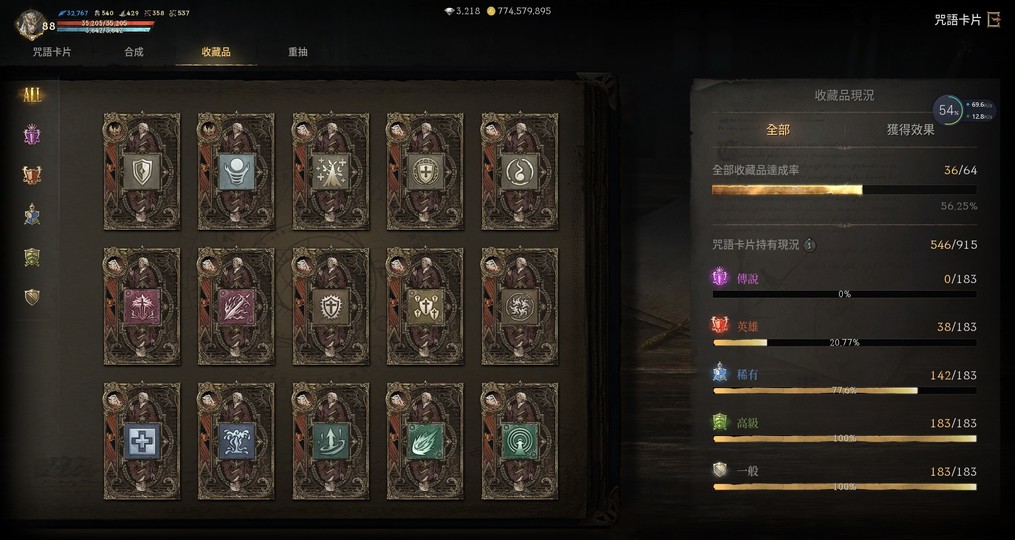Open the player portrait at top left
The height and width of the screenshot is (540, 1015).
coord(28,25)
